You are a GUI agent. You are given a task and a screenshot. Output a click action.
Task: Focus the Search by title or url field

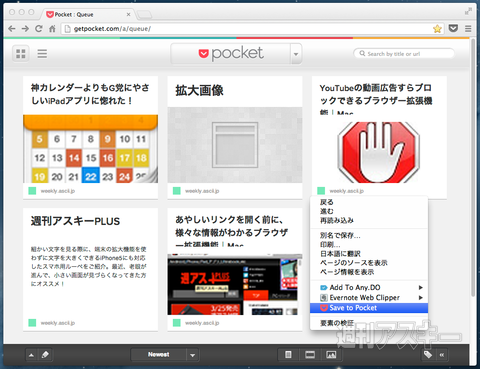404,53
